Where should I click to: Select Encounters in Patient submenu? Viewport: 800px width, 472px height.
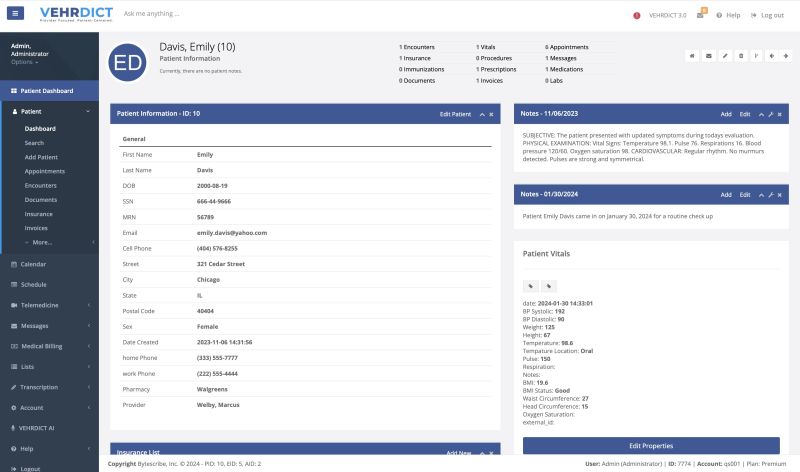click(41, 185)
